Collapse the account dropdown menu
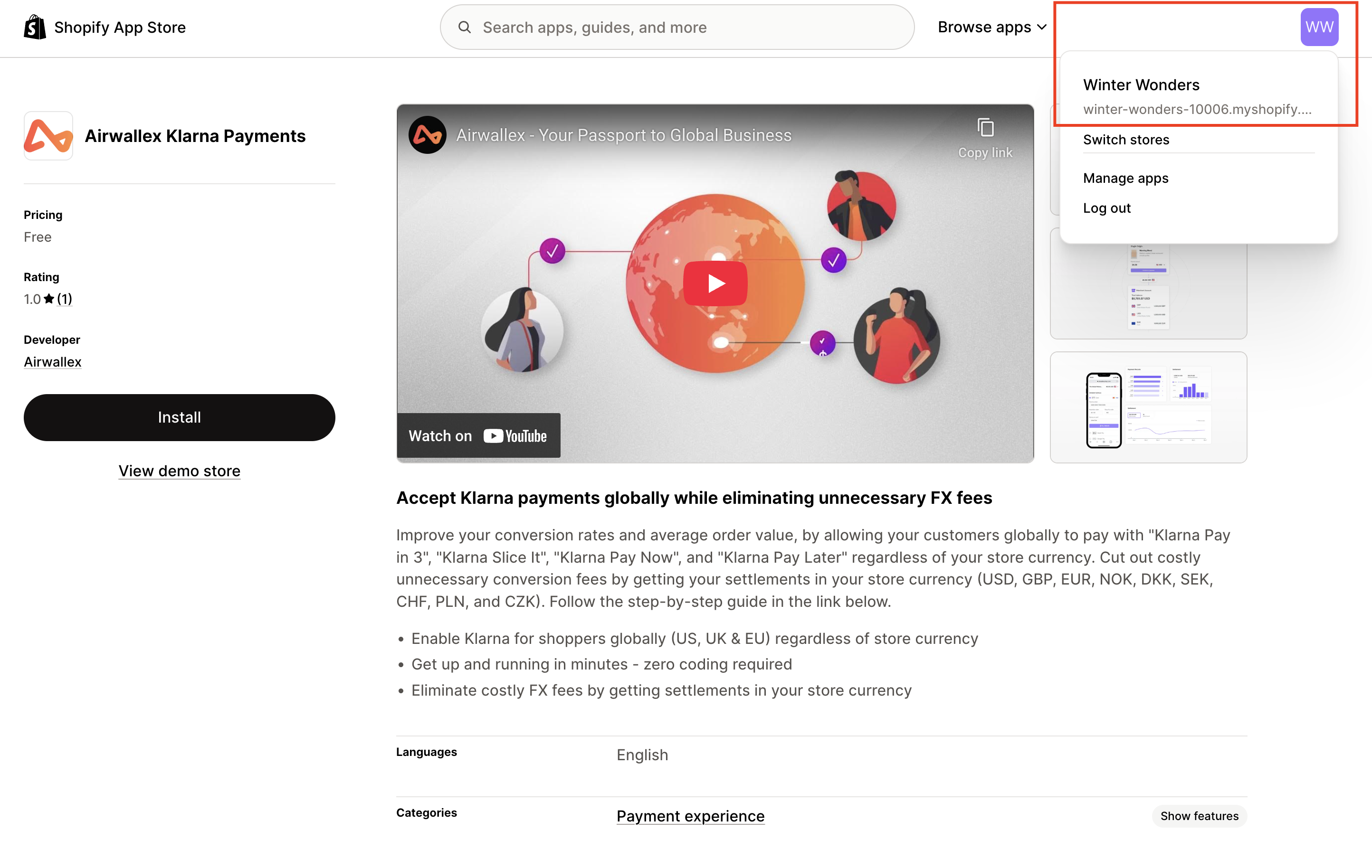Screen dimensions: 1372x868 [x=1319, y=27]
